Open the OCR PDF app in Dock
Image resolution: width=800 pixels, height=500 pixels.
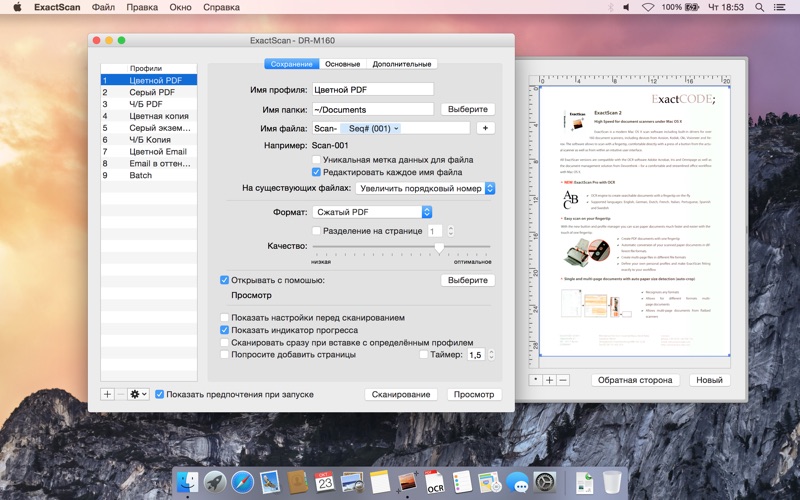(435, 482)
